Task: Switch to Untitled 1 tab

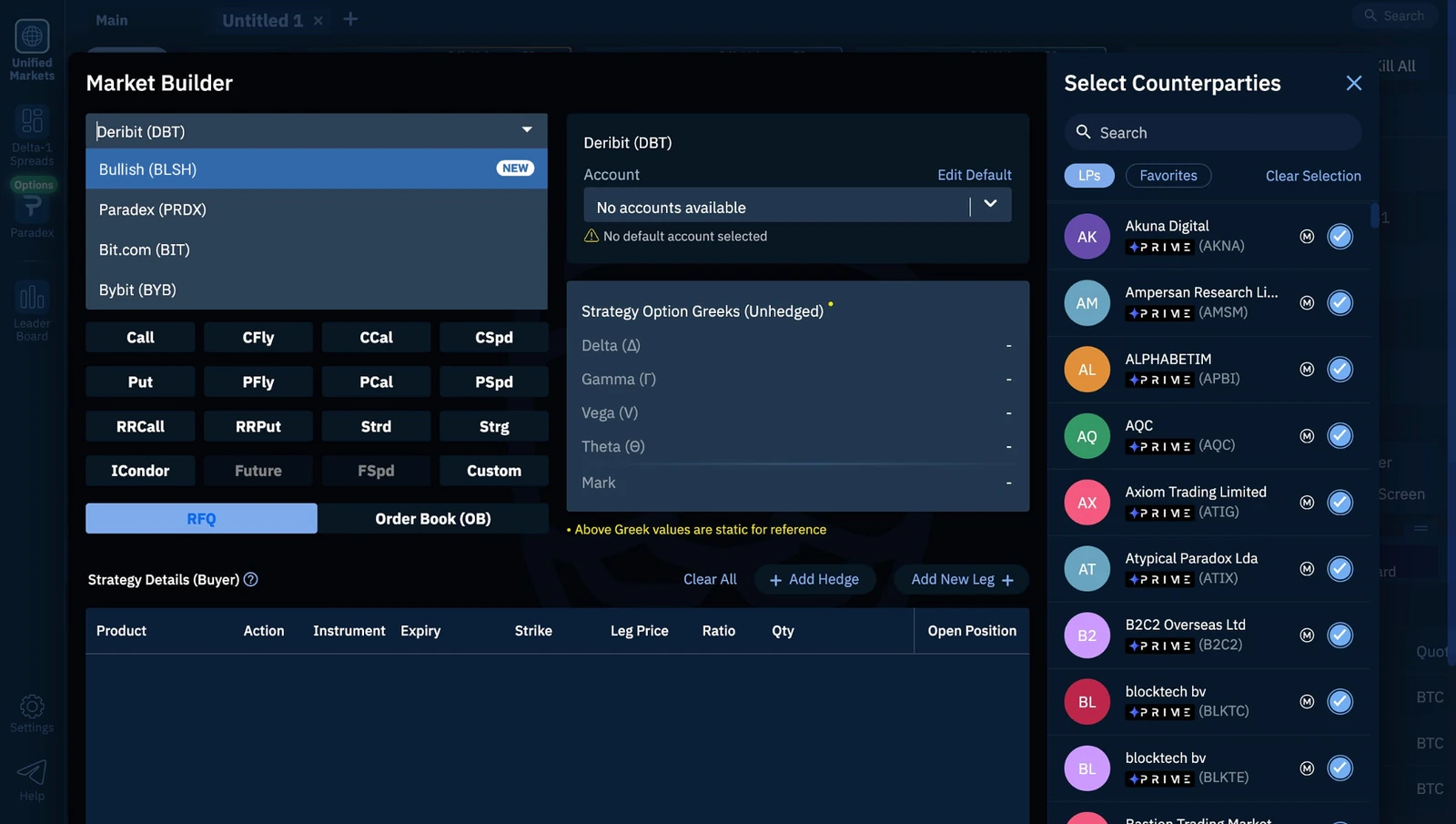Action: click(262, 20)
